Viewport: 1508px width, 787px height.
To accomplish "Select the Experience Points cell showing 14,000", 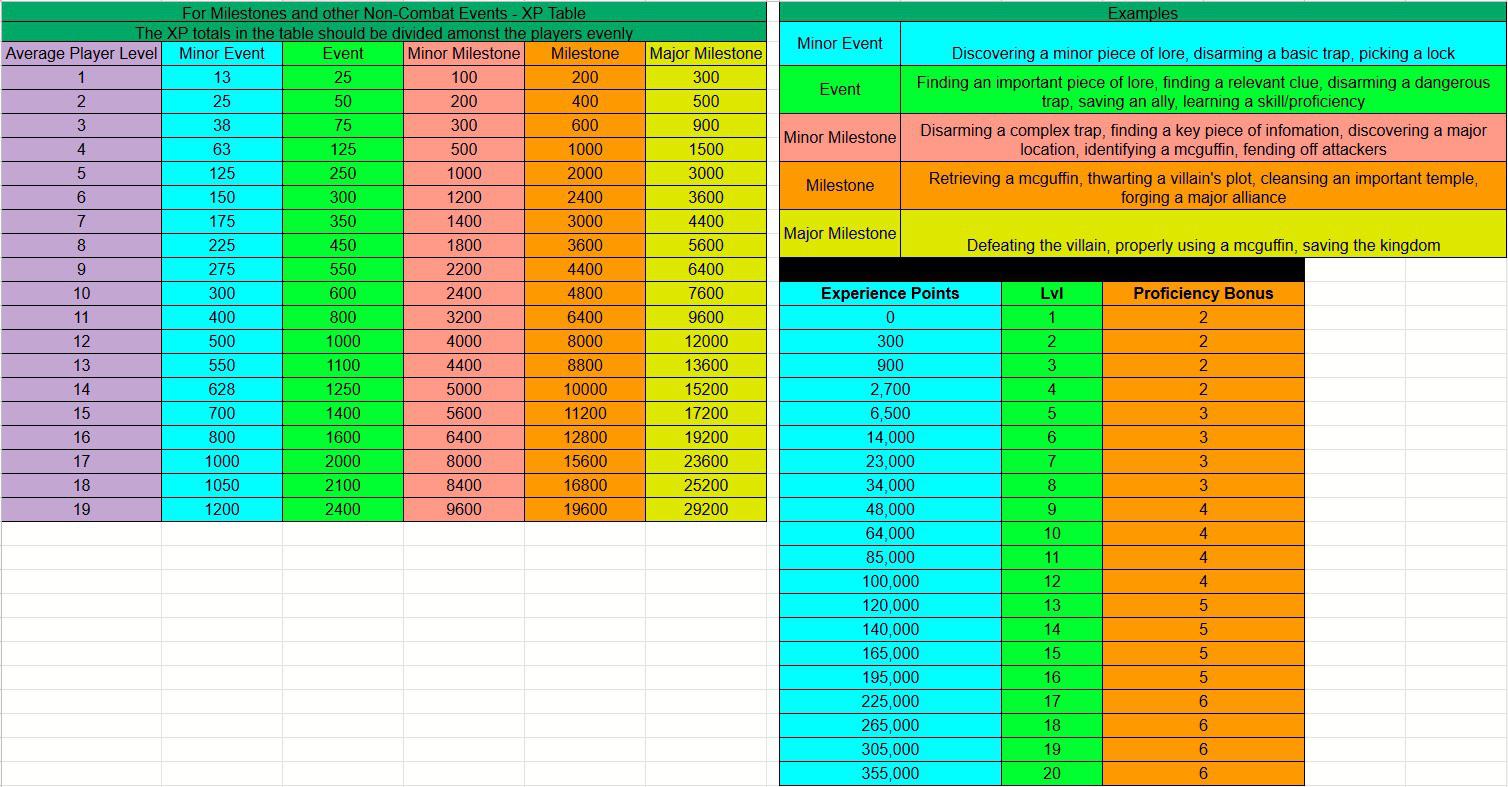I will click(890, 437).
